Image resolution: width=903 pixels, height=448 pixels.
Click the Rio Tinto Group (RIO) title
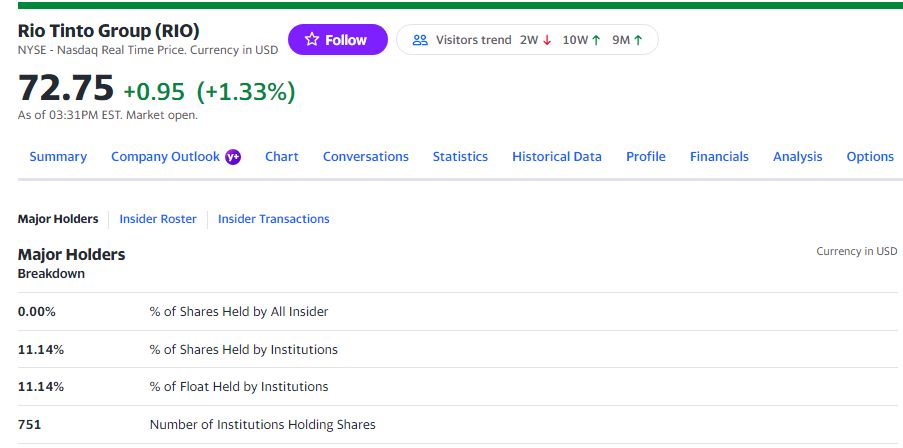click(x=109, y=30)
